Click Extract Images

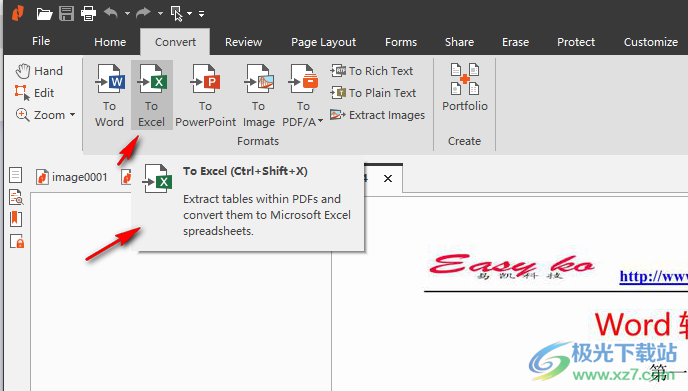pyautogui.click(x=377, y=115)
